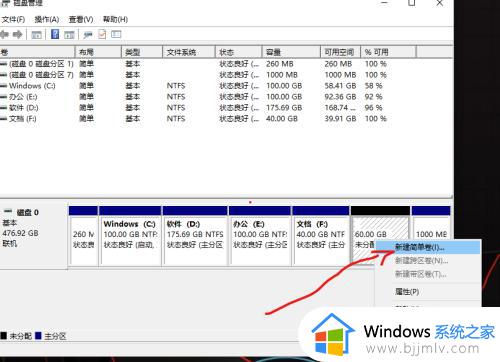Click the drive icon of 磁盘分区 7 row
Screen dimensions: 500x362
[x=4, y=75]
